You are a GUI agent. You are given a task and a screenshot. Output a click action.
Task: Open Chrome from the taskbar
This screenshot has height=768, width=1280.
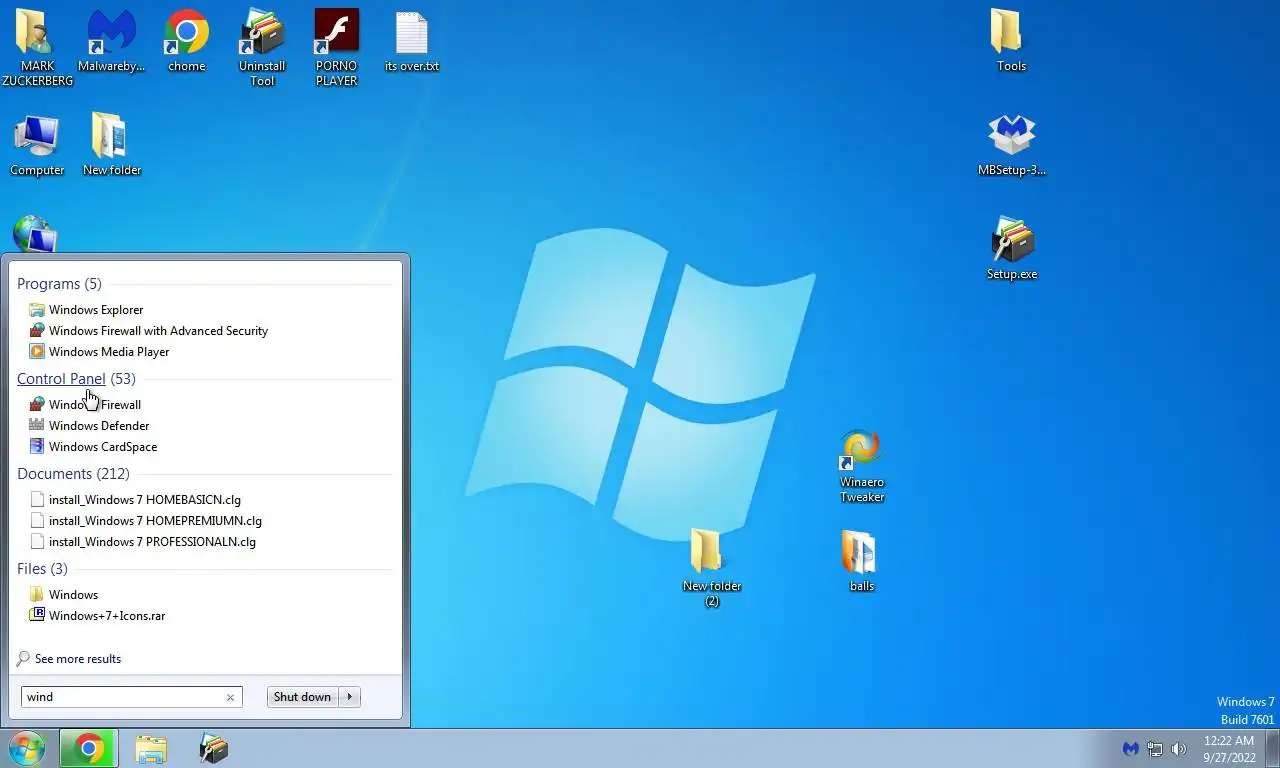point(88,748)
